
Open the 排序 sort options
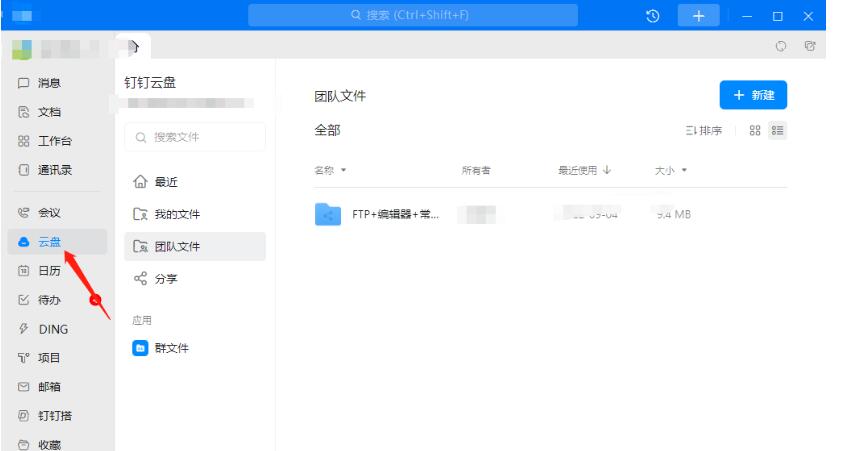pyautogui.click(x=704, y=131)
